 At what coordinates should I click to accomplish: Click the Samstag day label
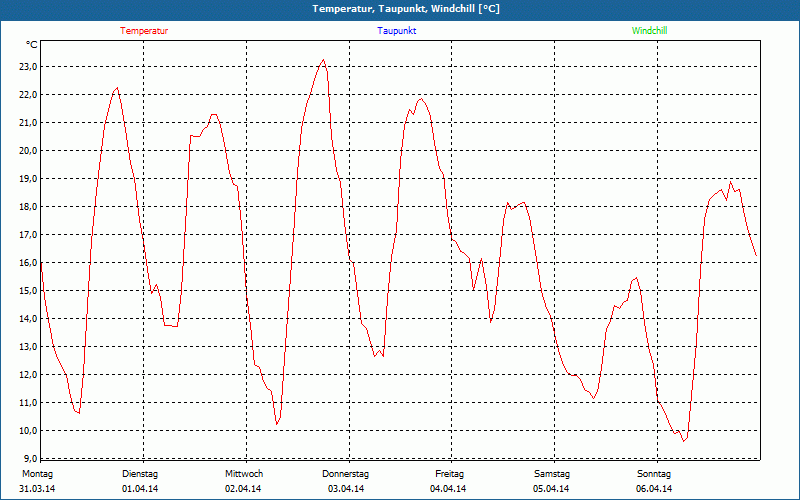(552, 474)
